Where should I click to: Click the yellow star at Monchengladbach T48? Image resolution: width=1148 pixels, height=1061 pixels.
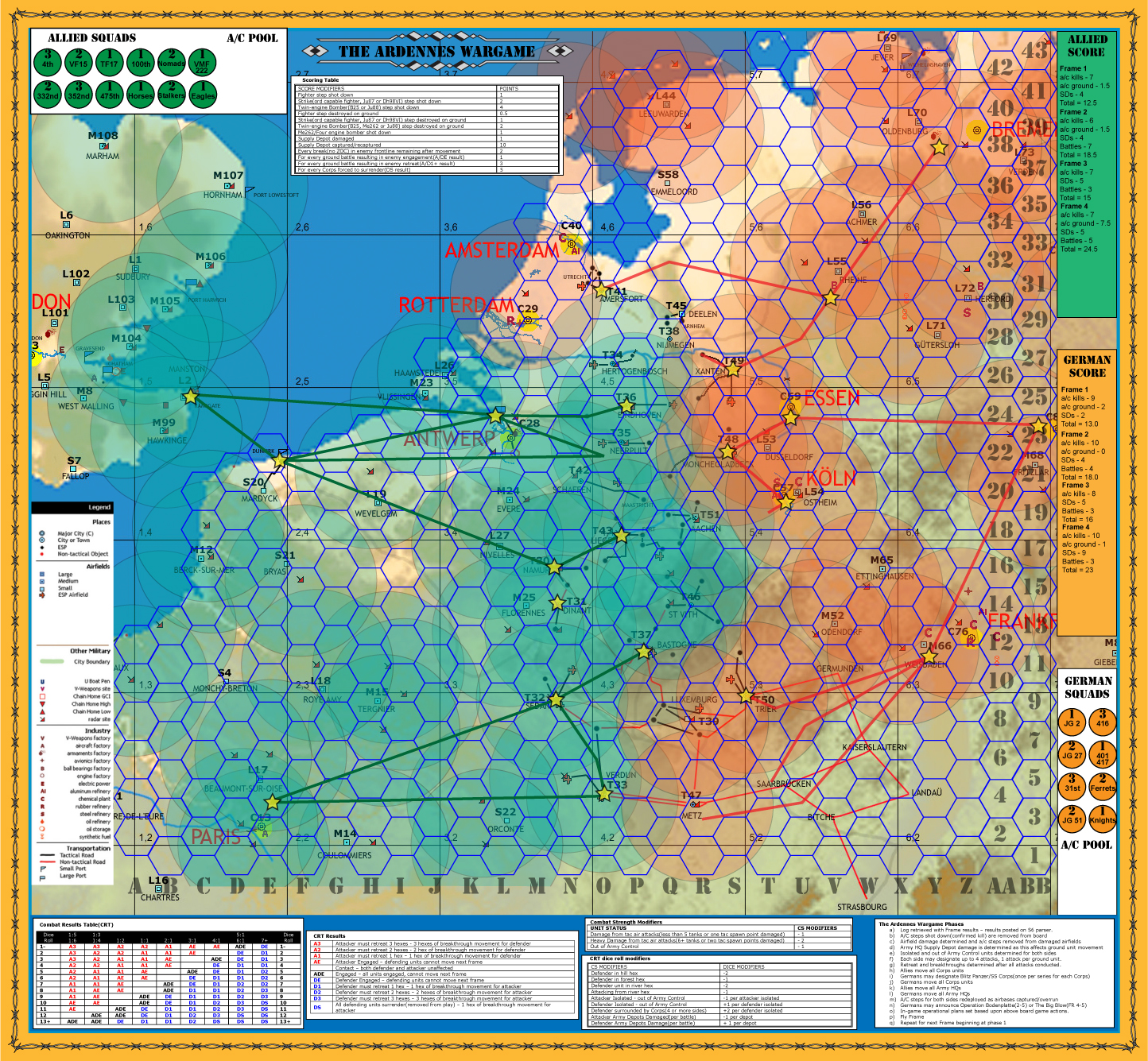tap(727, 451)
